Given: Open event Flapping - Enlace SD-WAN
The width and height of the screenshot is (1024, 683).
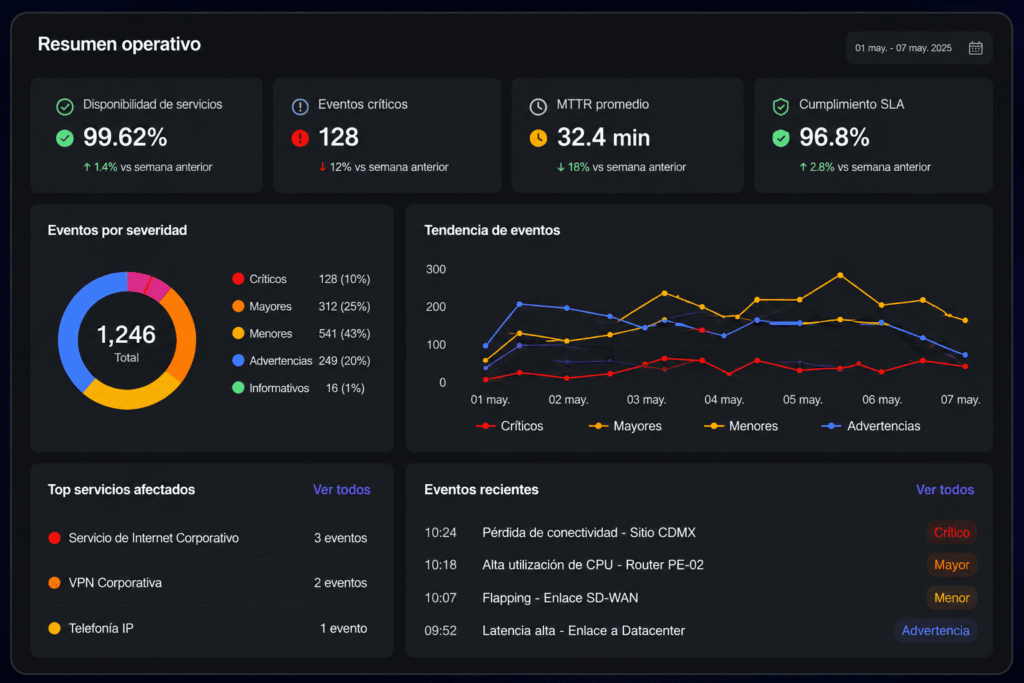Looking at the screenshot, I should pos(560,598).
